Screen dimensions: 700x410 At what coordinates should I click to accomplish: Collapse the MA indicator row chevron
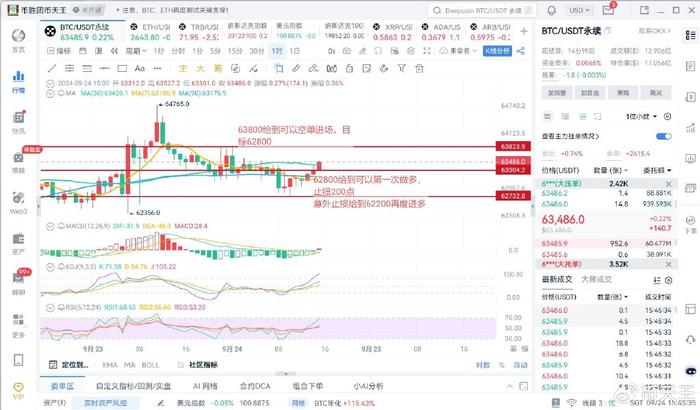(x=50, y=93)
